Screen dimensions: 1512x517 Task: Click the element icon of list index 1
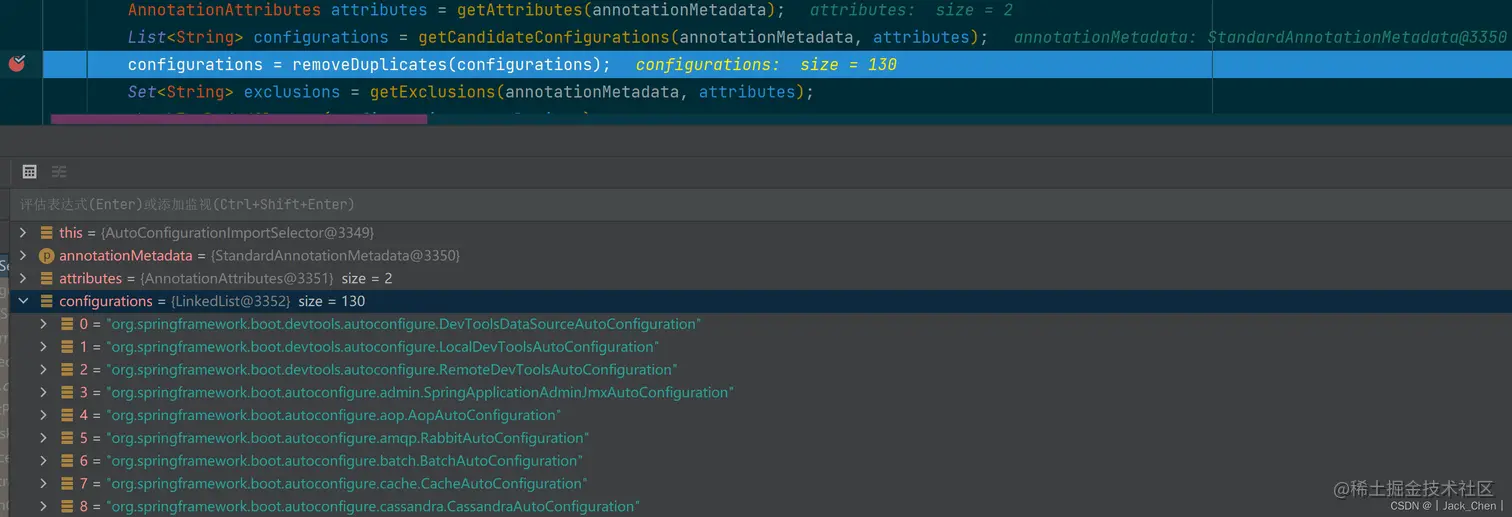66,347
